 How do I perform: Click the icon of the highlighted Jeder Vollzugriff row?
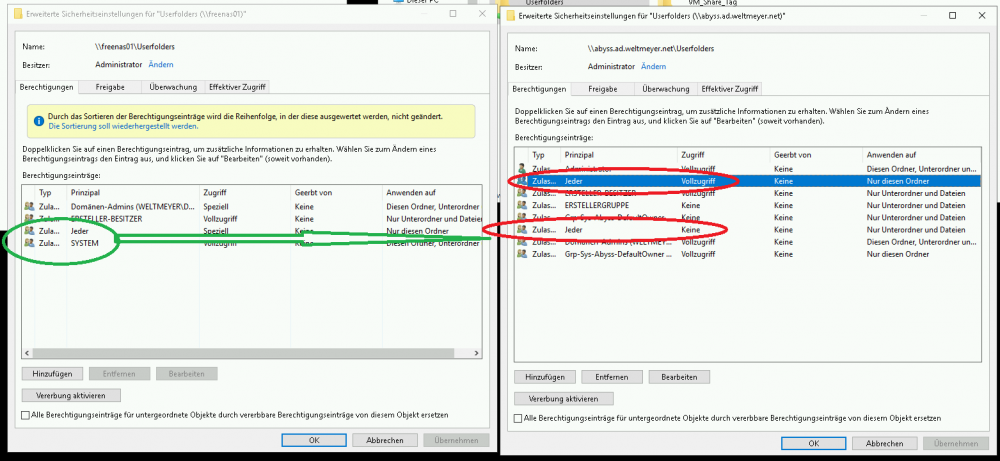[522, 181]
